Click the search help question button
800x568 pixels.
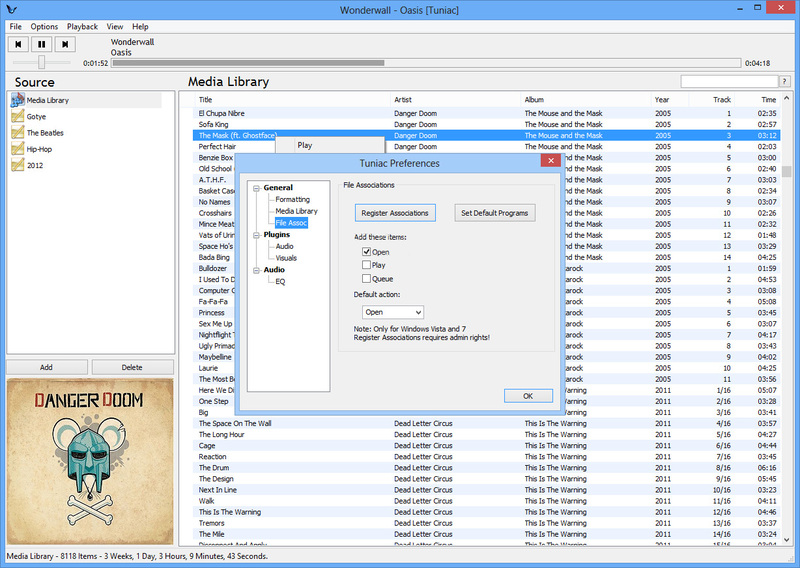point(785,81)
